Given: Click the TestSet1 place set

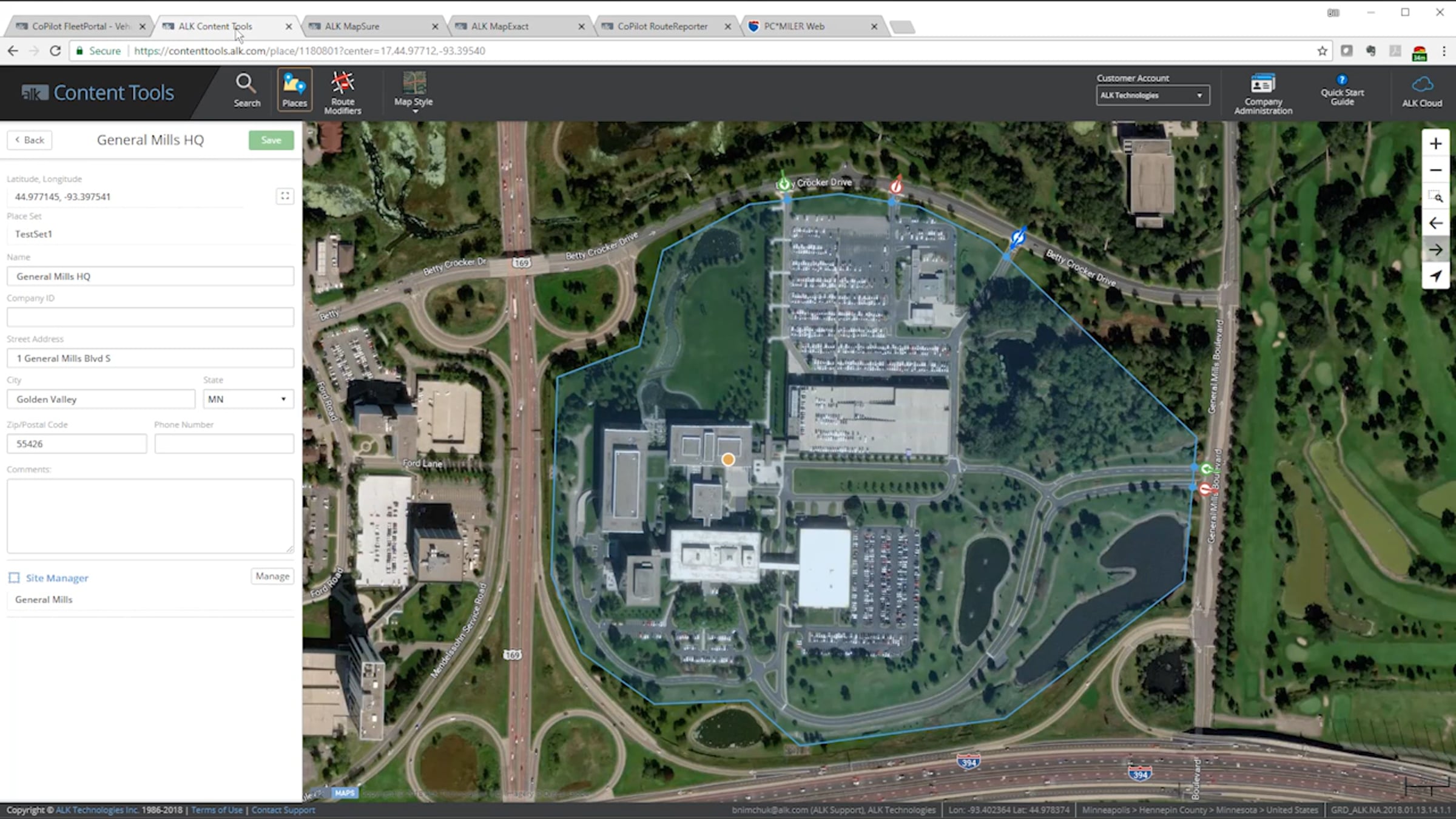Looking at the screenshot, I should 33,234.
